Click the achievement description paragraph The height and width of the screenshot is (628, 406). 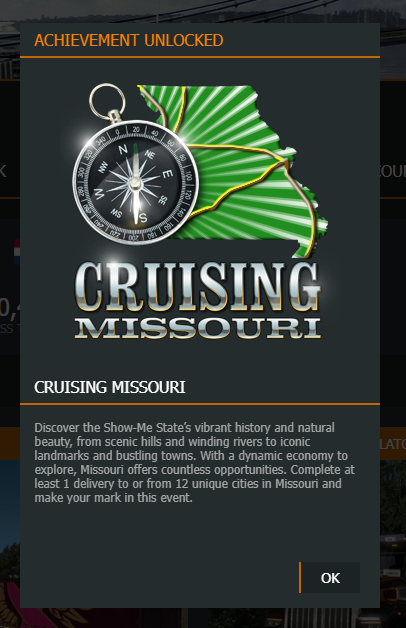pyautogui.click(x=195, y=462)
